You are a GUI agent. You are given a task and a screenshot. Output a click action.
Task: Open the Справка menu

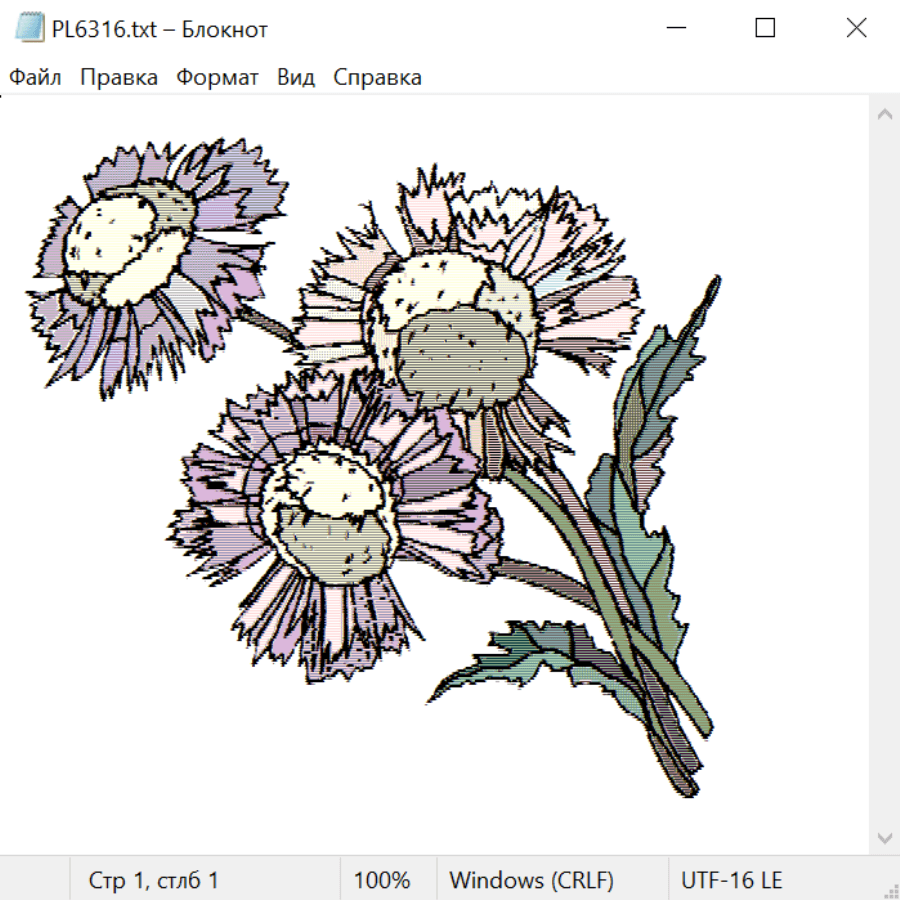point(377,78)
